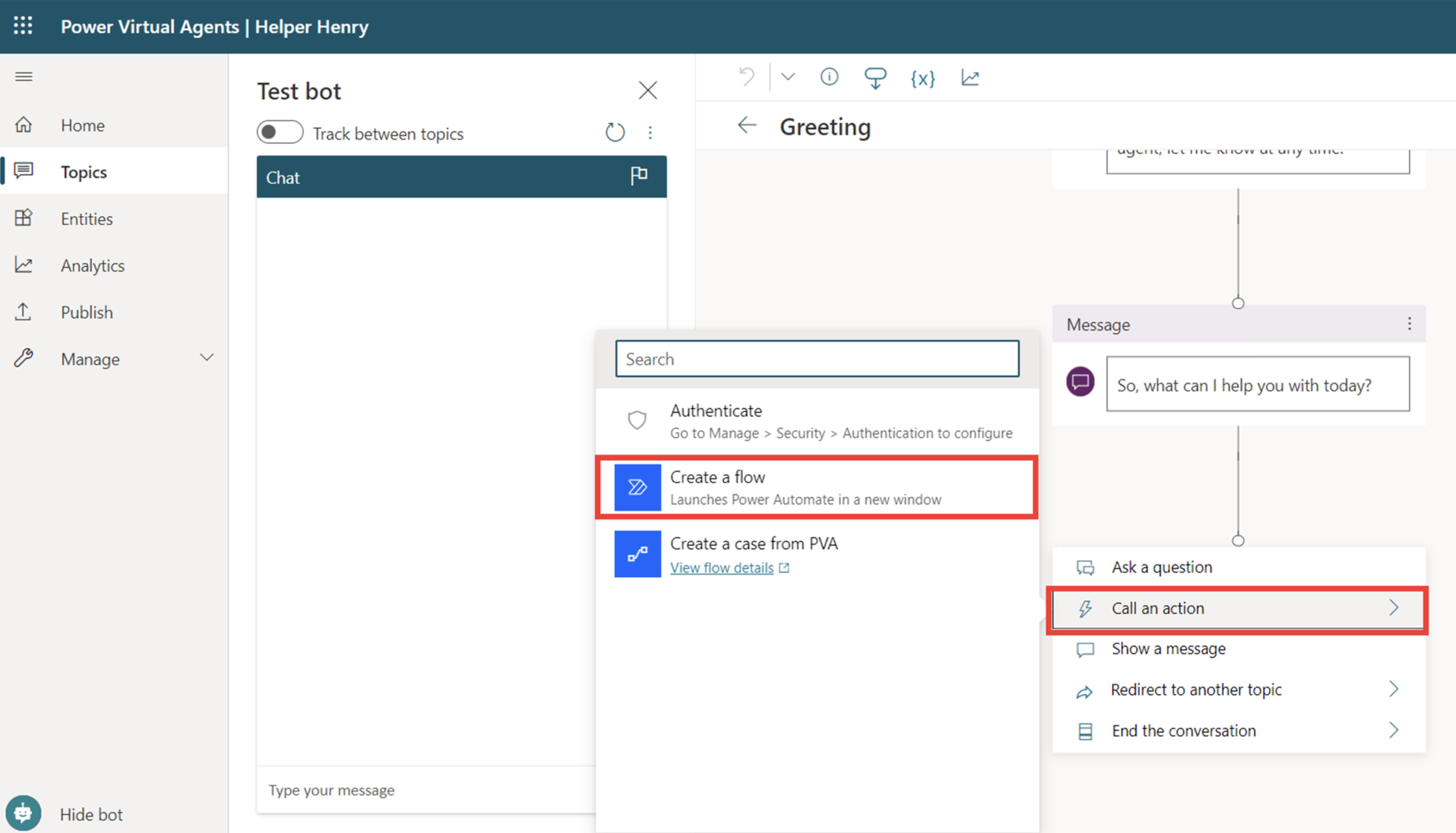The image size is (1456, 833).
Task: Open the app launcher waffle icon
Action: (23, 26)
